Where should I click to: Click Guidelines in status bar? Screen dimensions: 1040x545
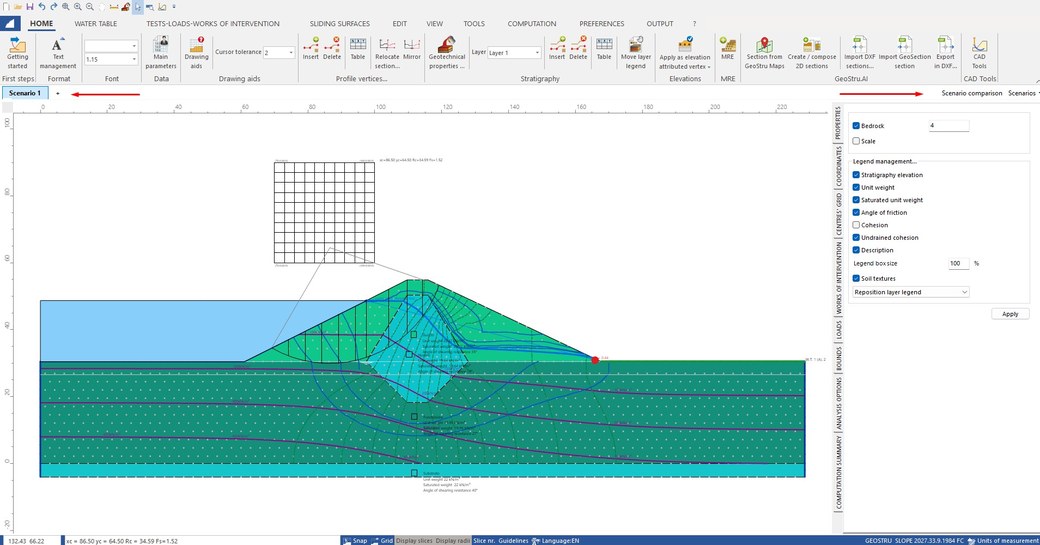pyautogui.click(x=513, y=540)
